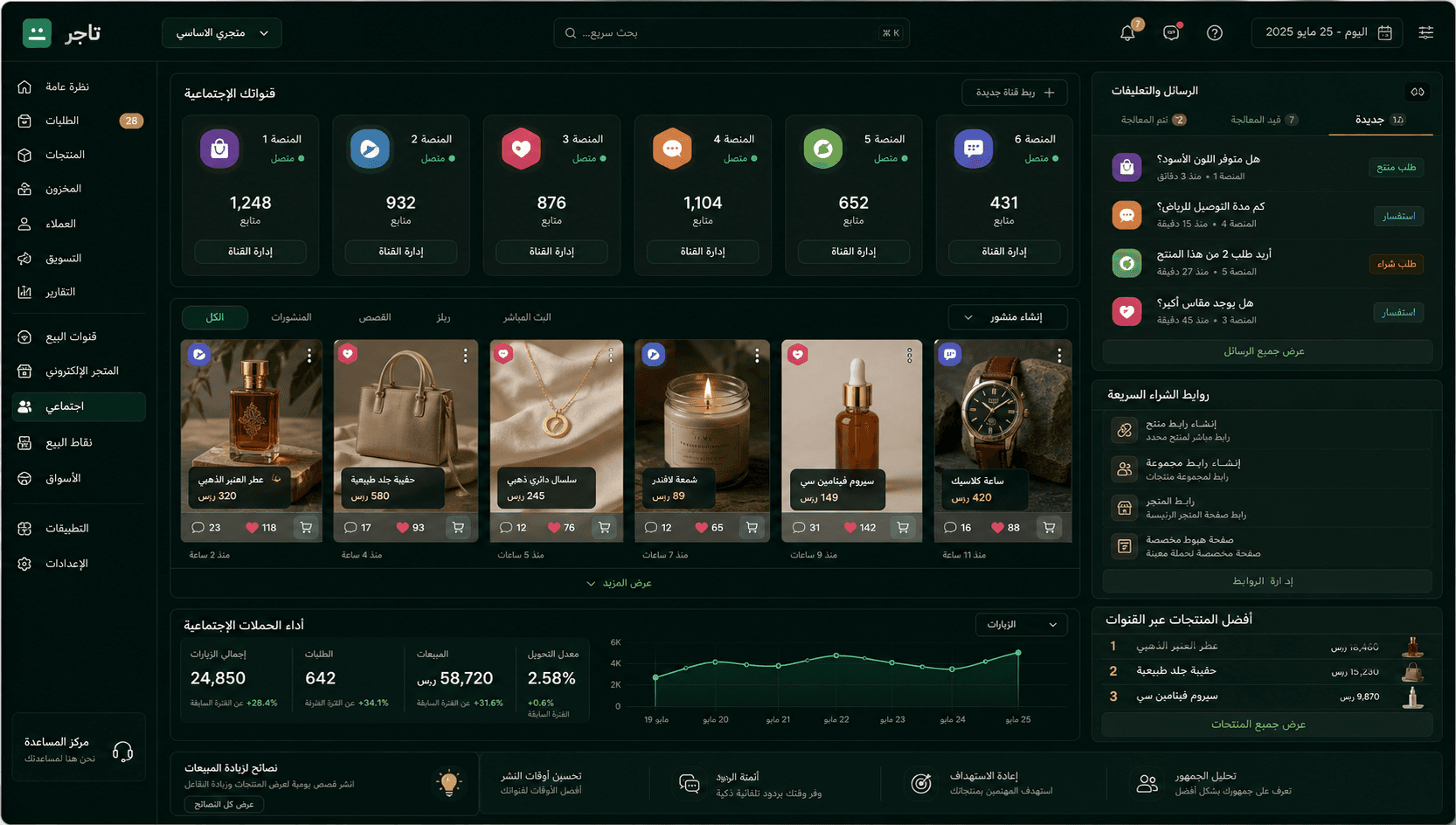Switch to the البث المباشر tab
The image size is (1456, 825).
coord(527,317)
